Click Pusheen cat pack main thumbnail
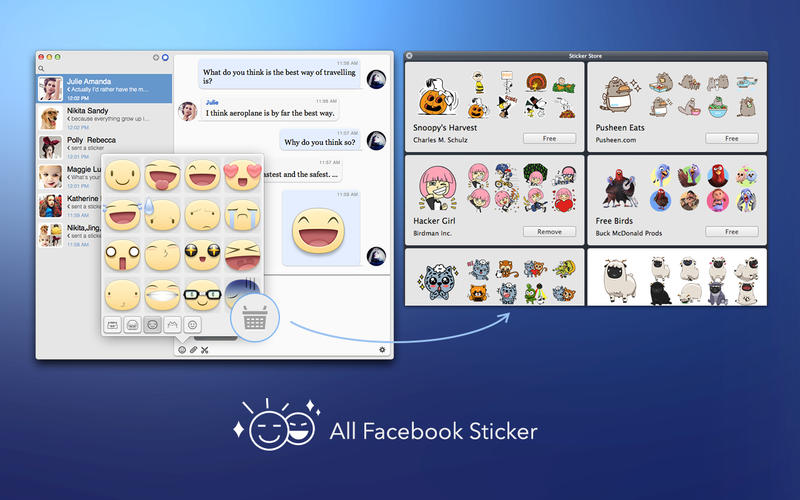Screen dimensions: 800x500 (619, 94)
